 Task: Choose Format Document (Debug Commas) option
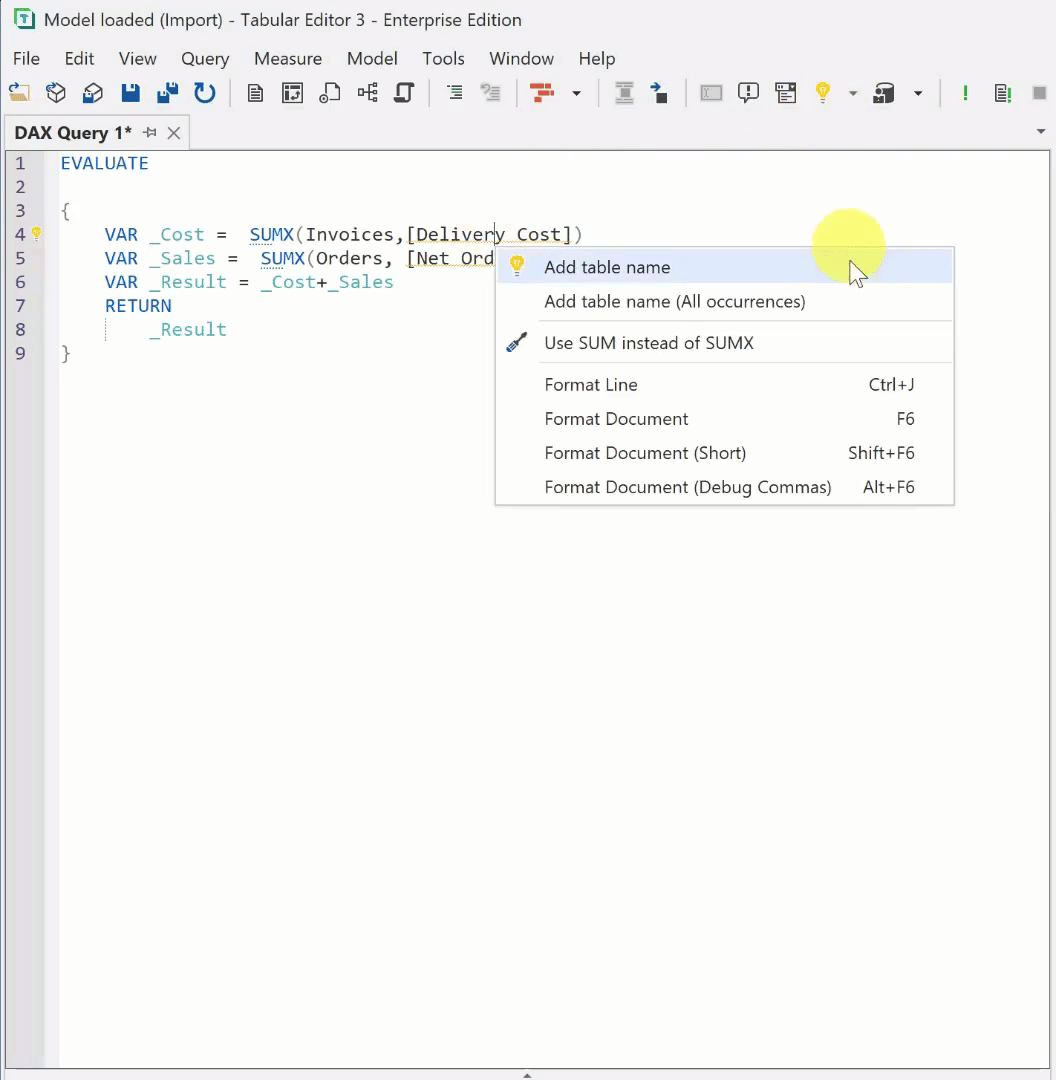click(x=725, y=488)
